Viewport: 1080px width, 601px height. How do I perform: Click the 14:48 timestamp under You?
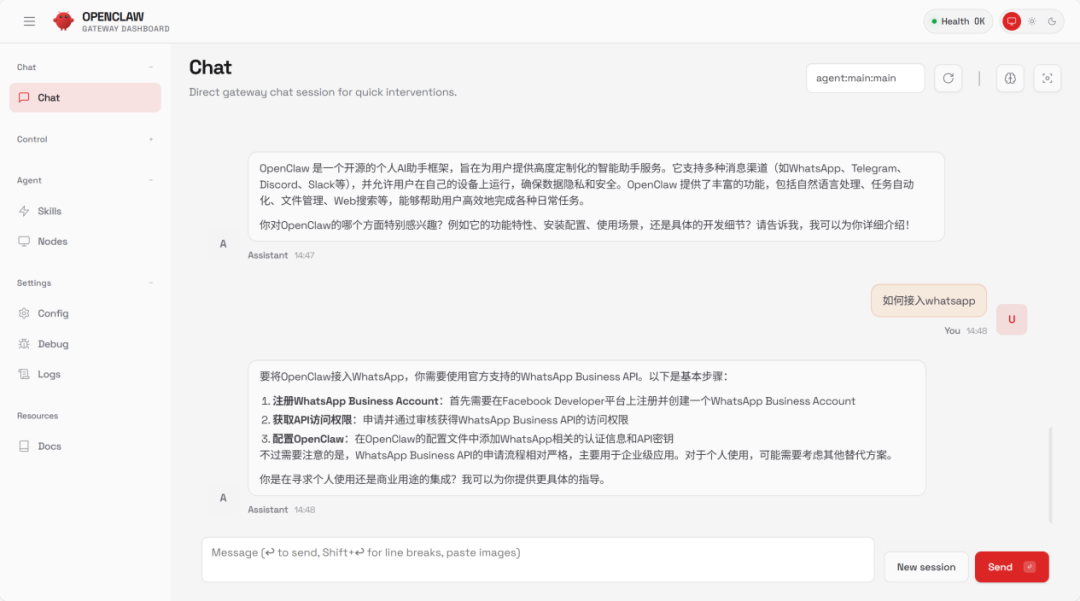coord(977,331)
